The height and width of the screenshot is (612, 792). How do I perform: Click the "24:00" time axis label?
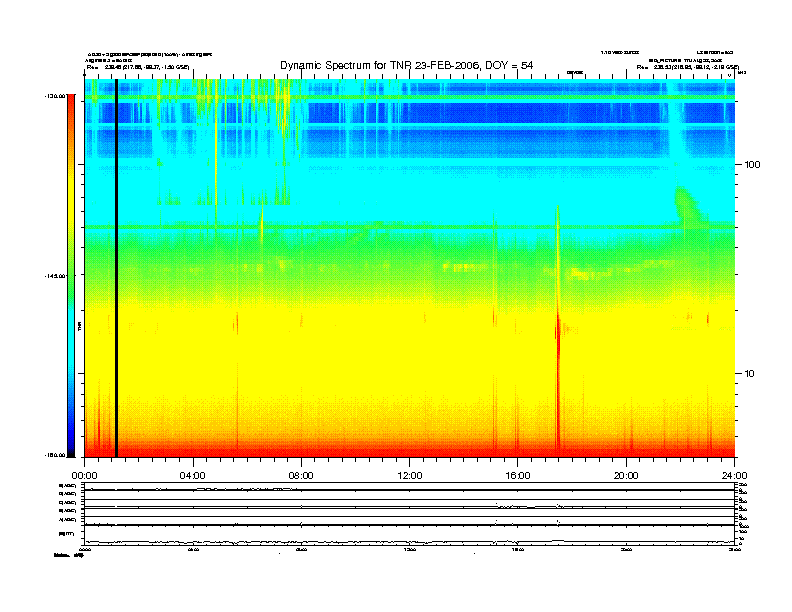pos(734,476)
